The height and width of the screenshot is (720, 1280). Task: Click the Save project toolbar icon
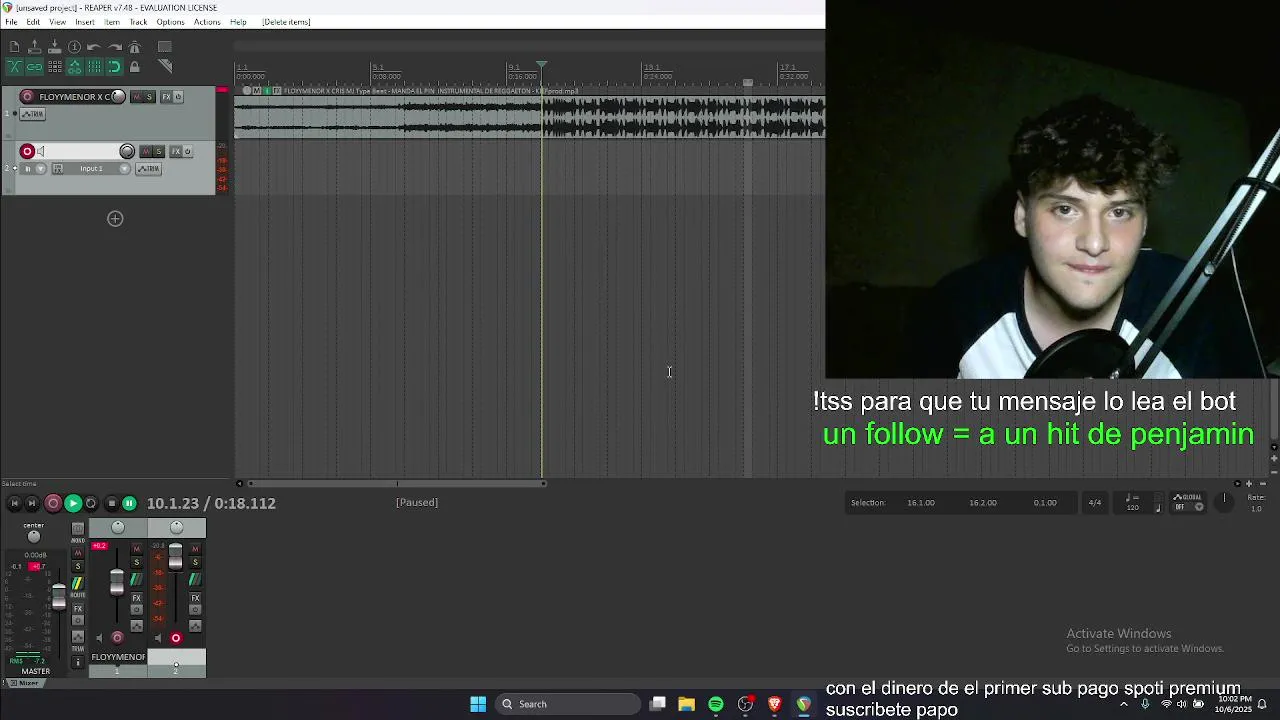coord(54,47)
